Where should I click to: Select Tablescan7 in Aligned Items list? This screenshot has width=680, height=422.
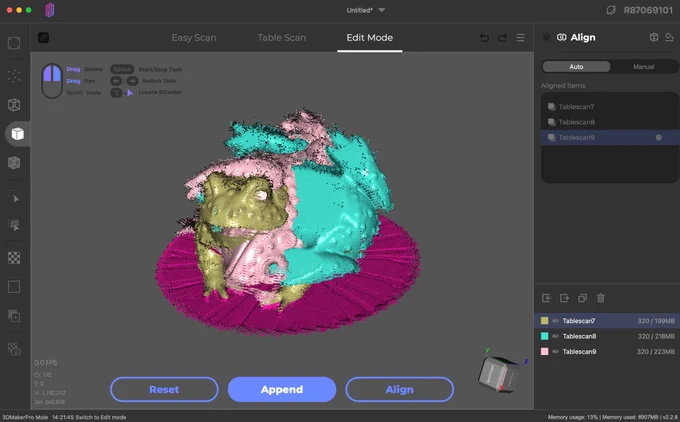coord(609,107)
